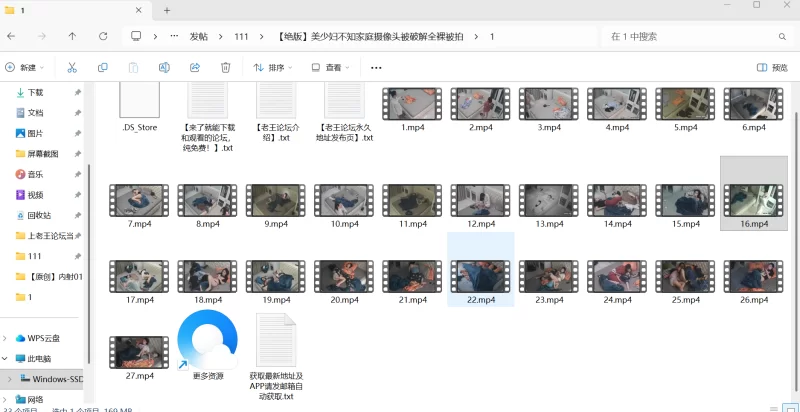Navigate back with the back arrow
Viewport: 800px width, 412px height.
pos(11,36)
